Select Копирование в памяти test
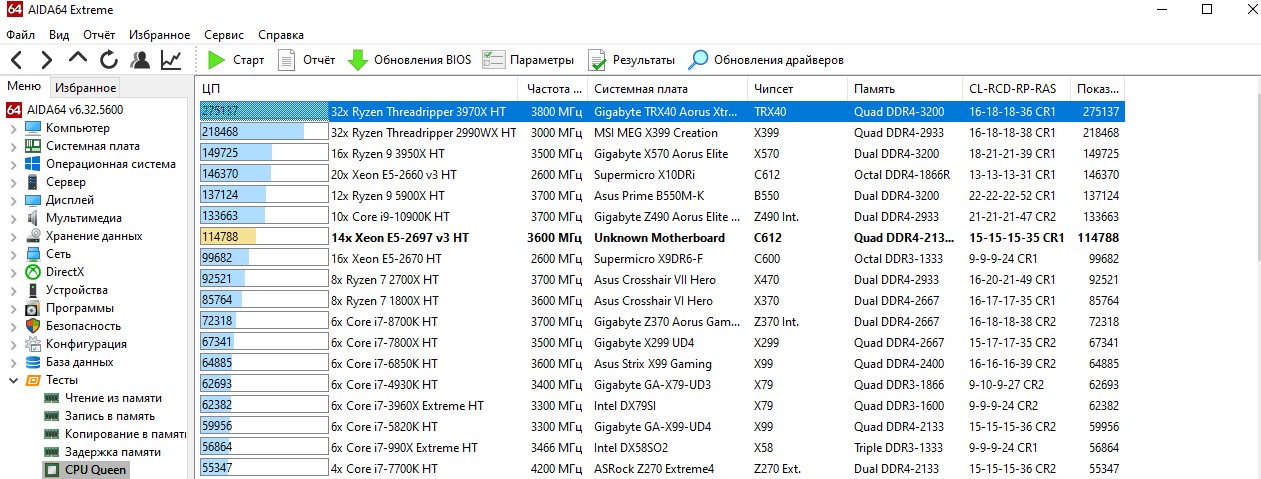 pos(125,434)
